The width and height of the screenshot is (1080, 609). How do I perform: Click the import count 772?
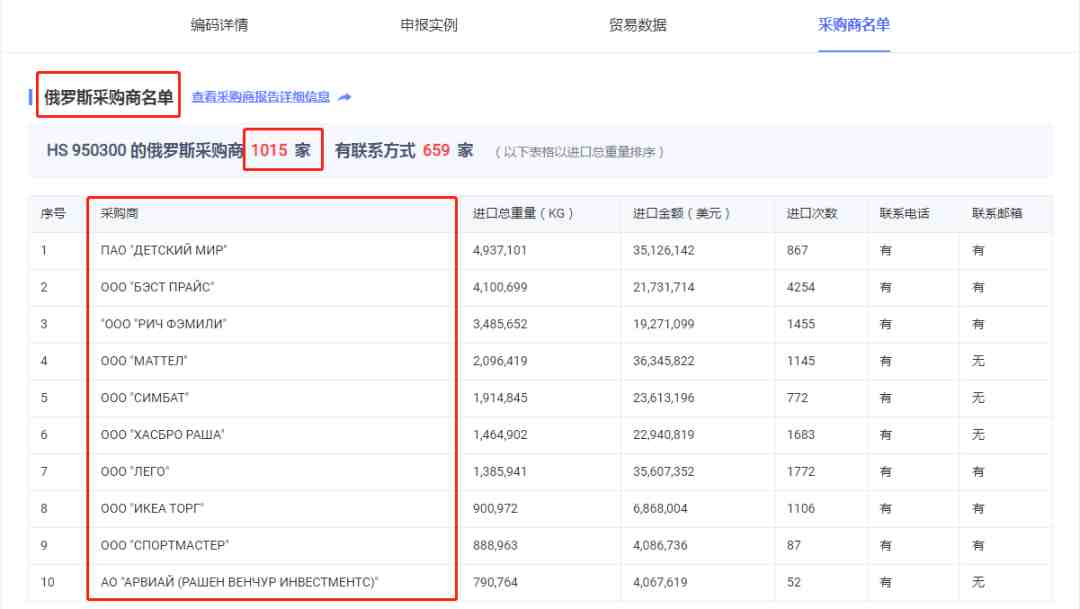click(798, 398)
